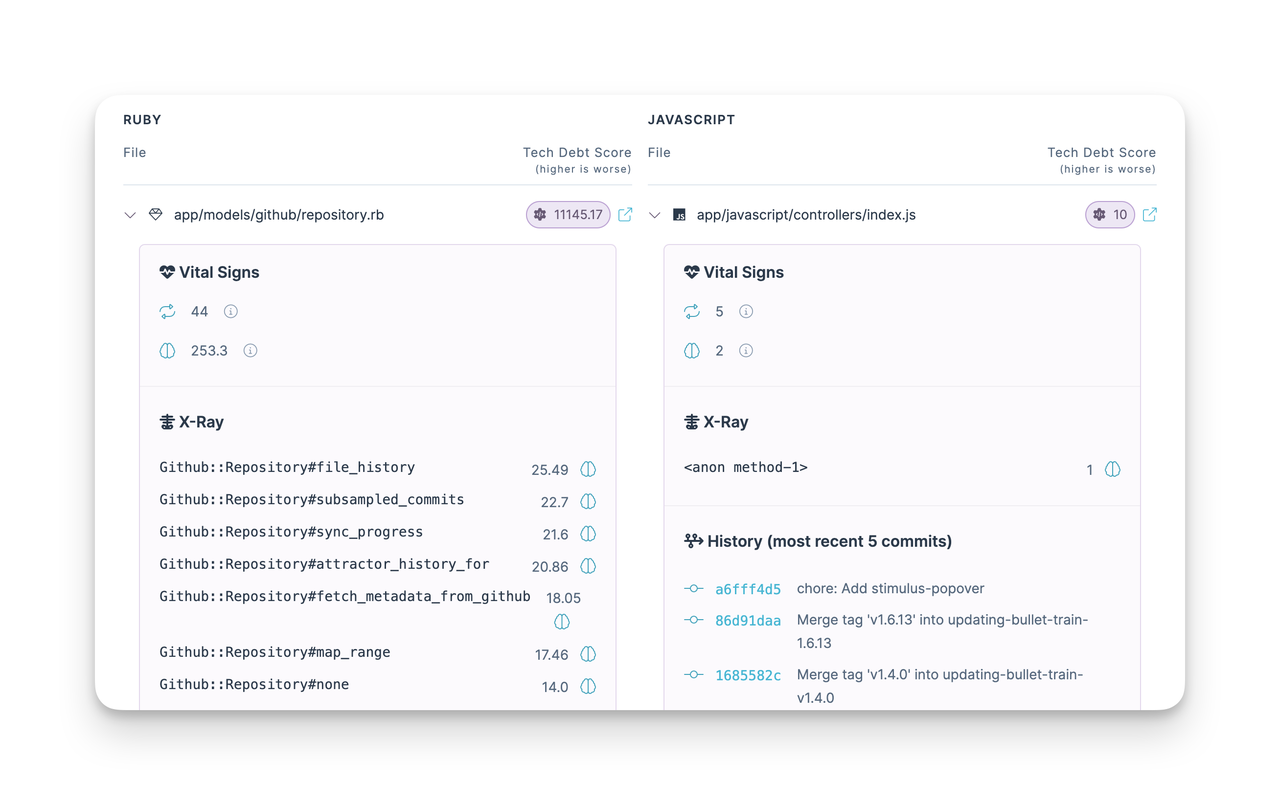Open repository.rb in external link icon
This screenshot has width=1280, height=805.
point(625,214)
